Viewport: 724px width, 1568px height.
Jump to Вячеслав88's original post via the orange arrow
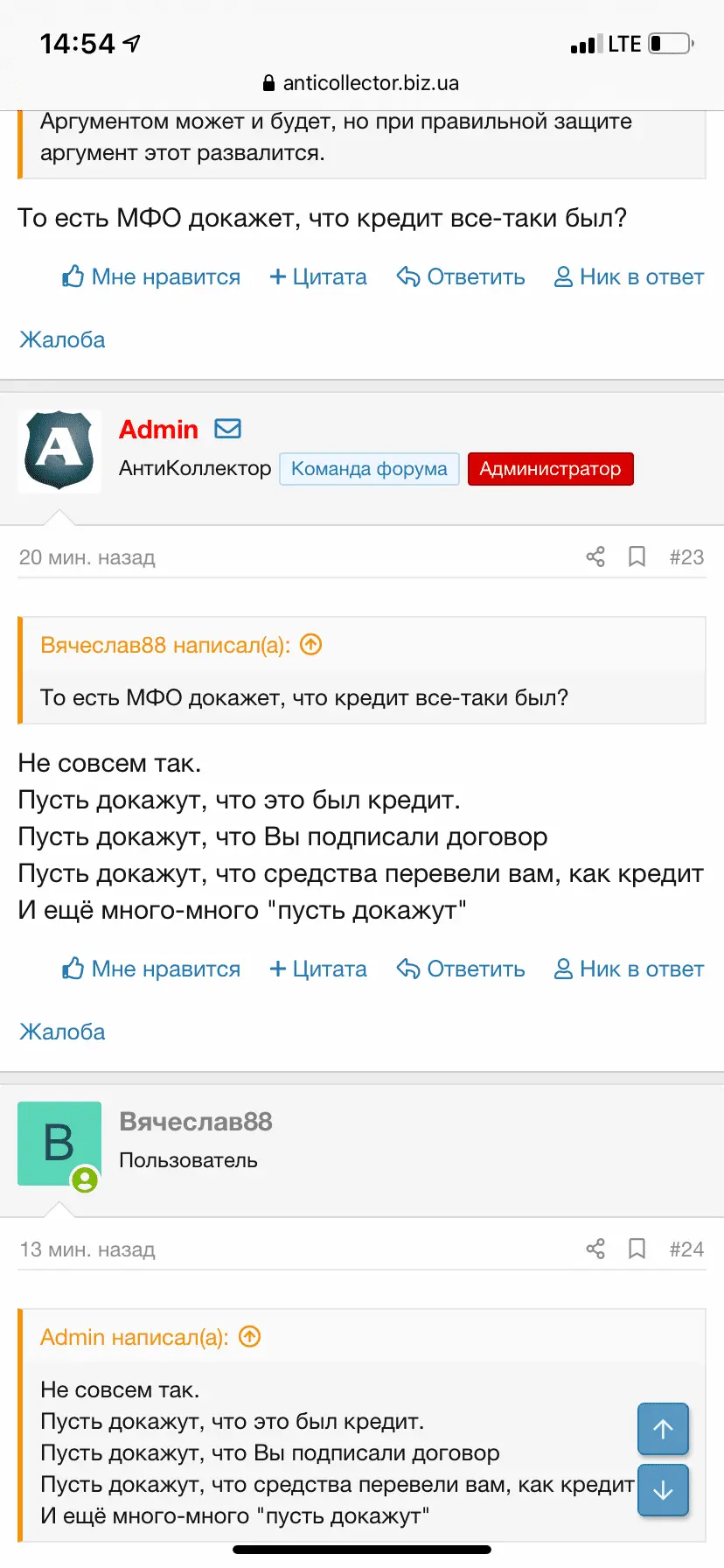[310, 645]
